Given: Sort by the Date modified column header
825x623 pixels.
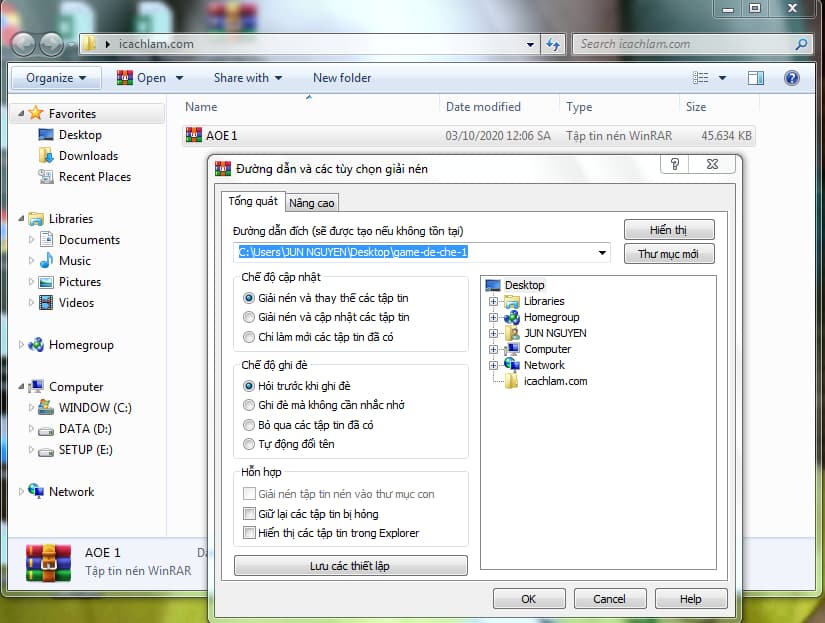Looking at the screenshot, I should 483,107.
